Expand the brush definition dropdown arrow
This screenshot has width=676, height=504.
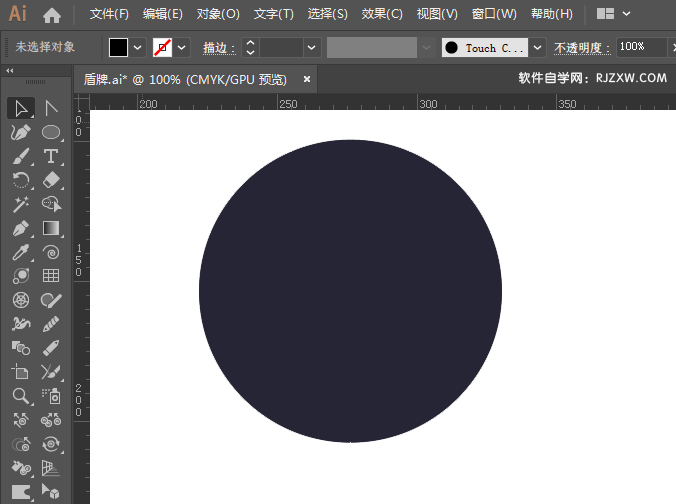pyautogui.click(x=537, y=47)
